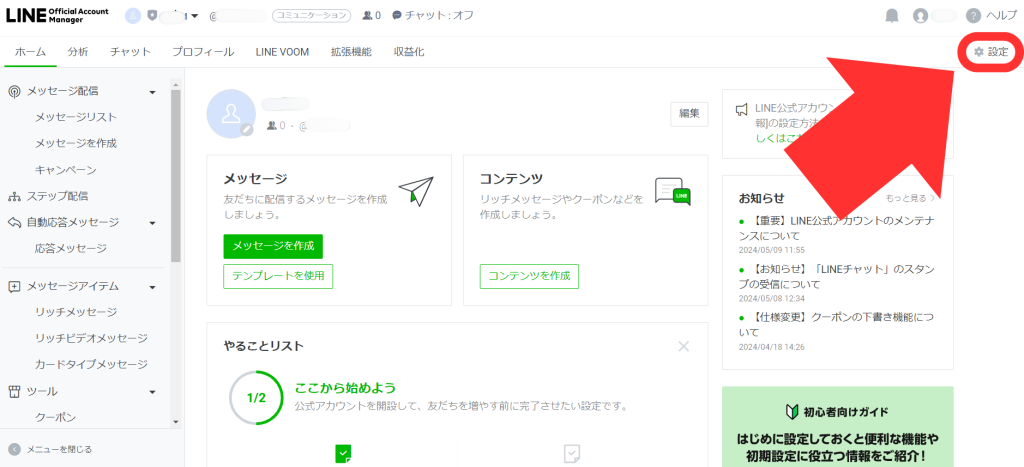
Task: Open the account switcher dropdown arrow
Action: 195,16
